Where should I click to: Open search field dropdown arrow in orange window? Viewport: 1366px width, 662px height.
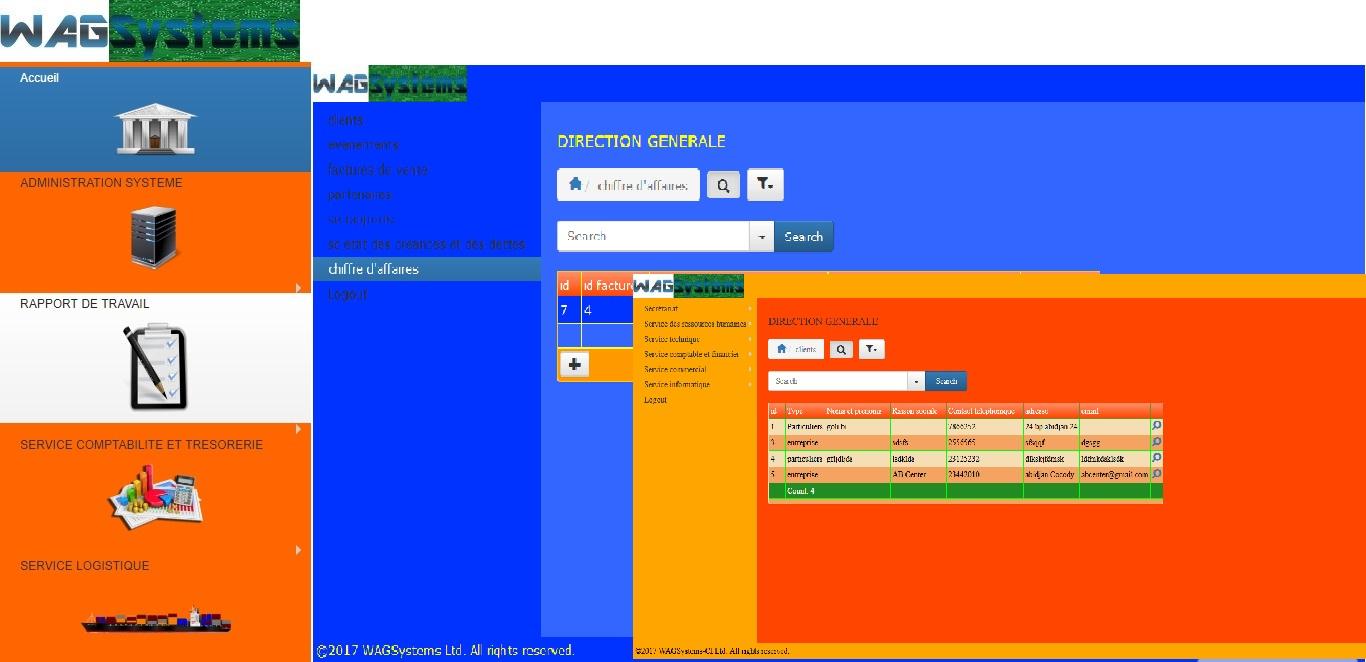916,381
